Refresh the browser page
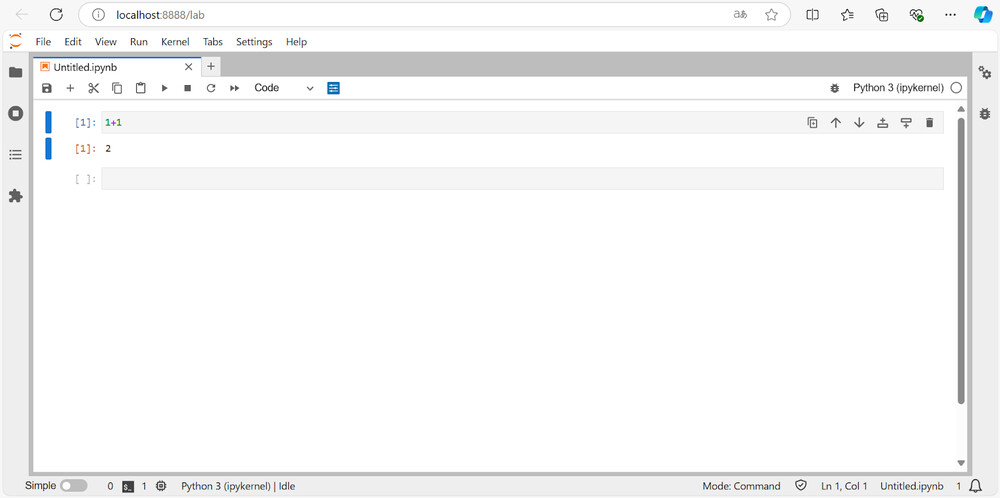 56,15
